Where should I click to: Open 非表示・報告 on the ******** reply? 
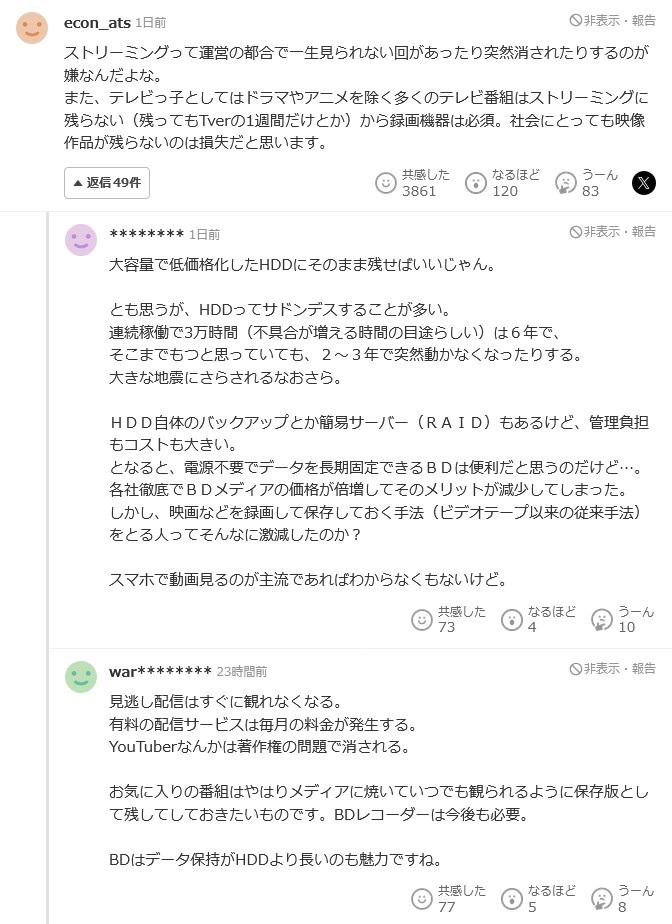613,232
